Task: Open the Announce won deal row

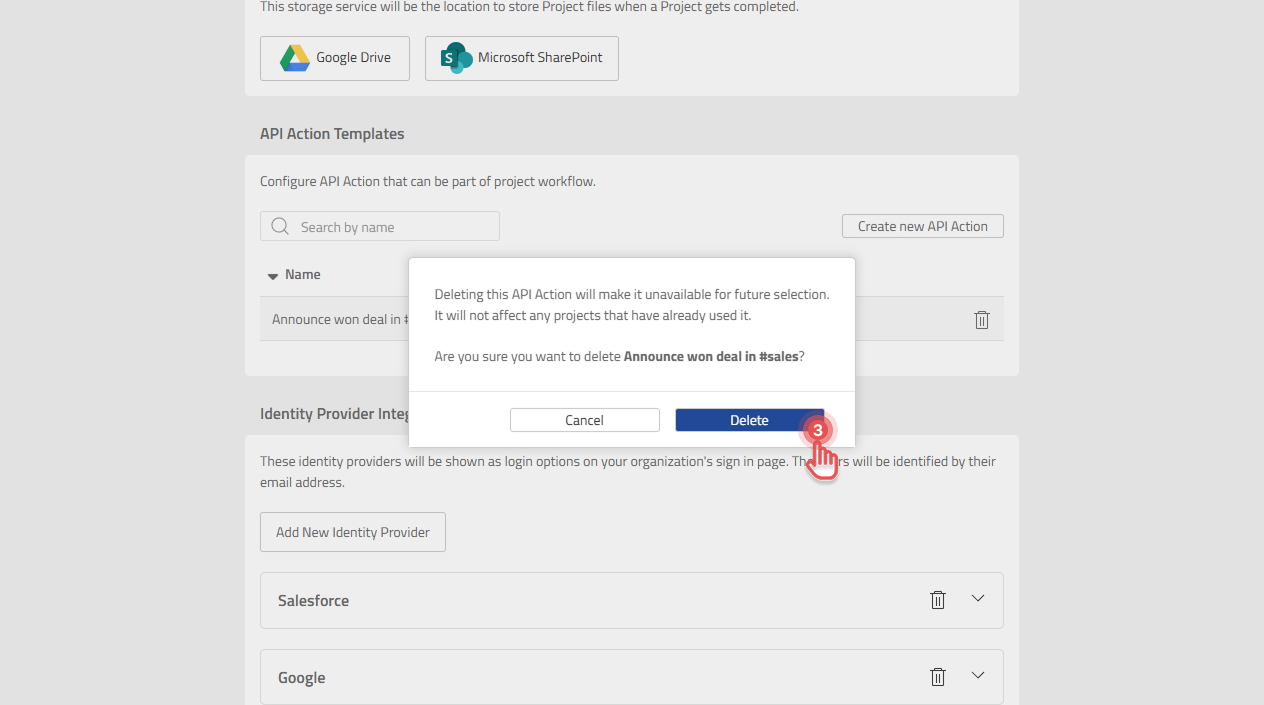Action: coord(632,319)
